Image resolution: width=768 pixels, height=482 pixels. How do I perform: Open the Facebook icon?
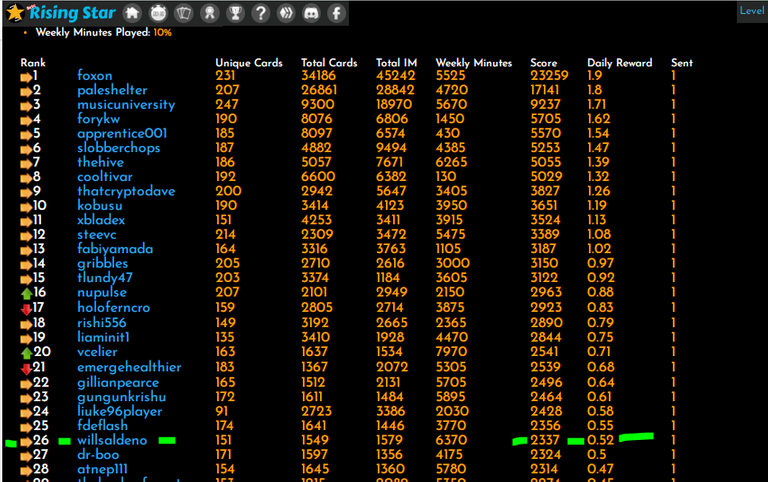coord(336,13)
